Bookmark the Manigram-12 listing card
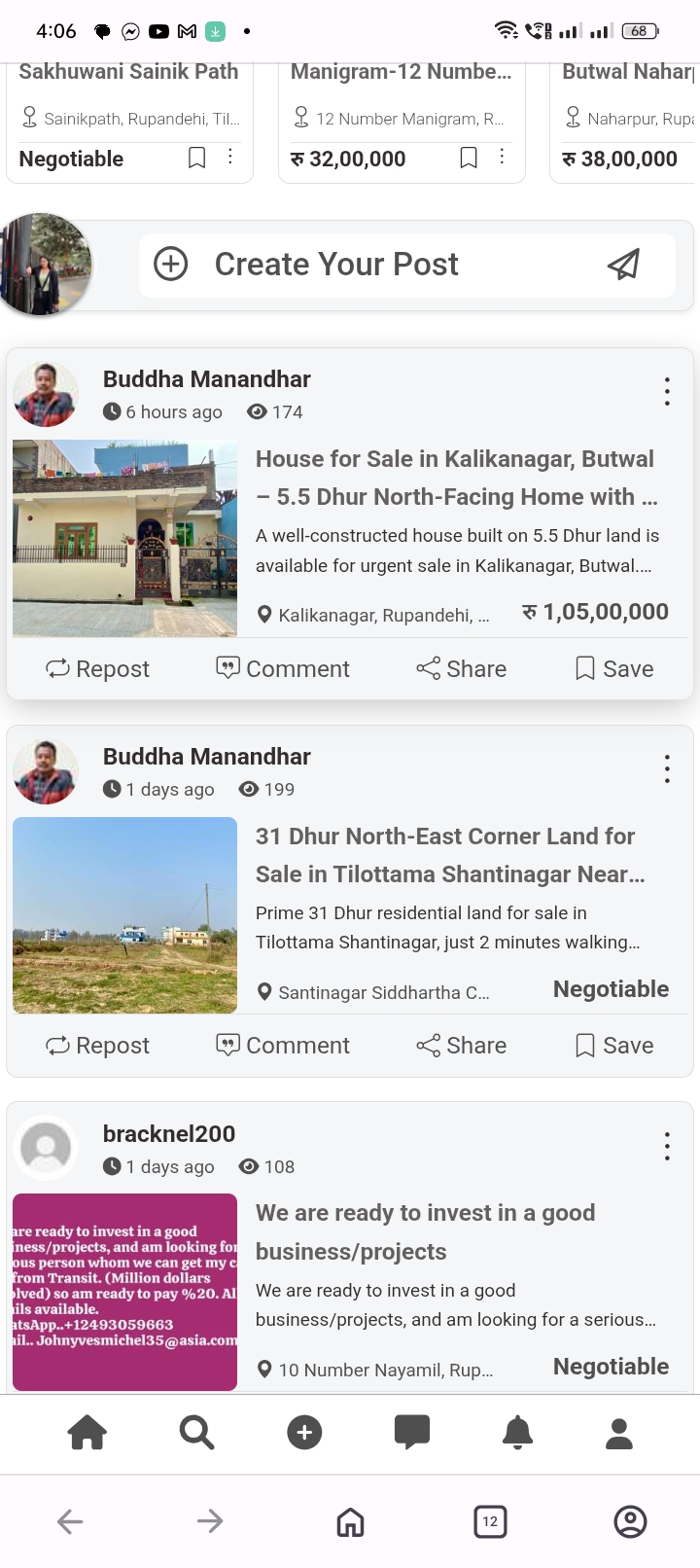700x1568 pixels. tap(469, 158)
